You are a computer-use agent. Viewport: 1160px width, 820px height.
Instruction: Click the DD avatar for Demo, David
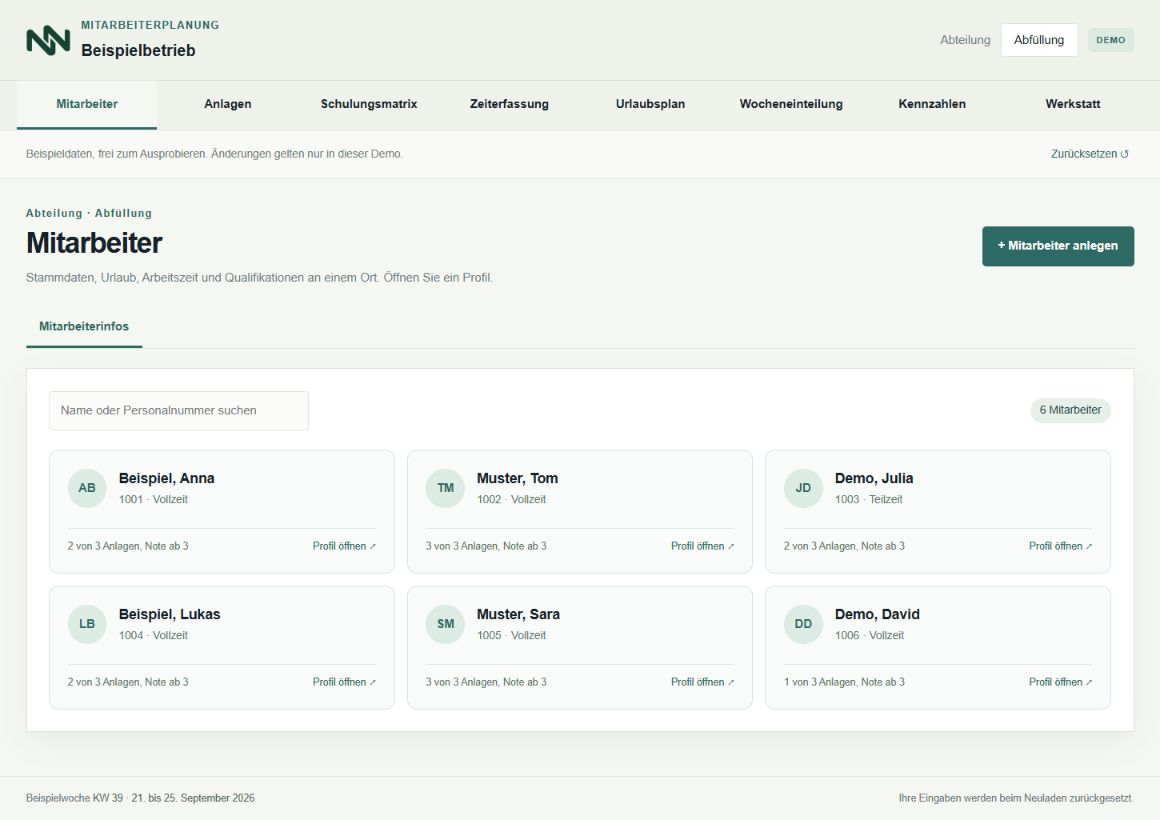tap(803, 624)
